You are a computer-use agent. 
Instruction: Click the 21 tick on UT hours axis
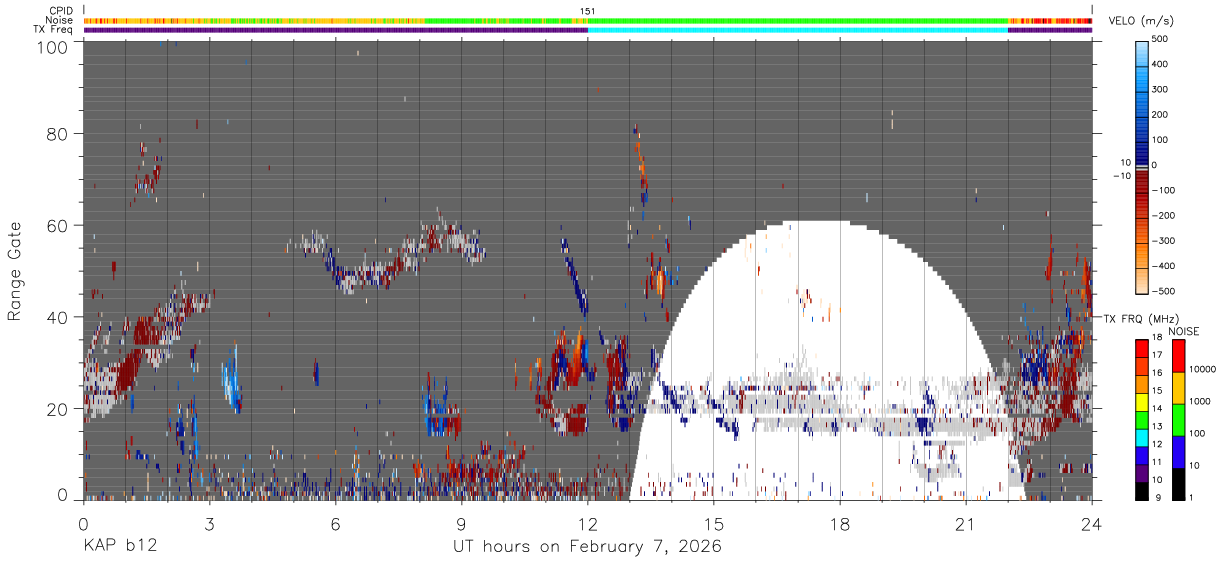966,523
